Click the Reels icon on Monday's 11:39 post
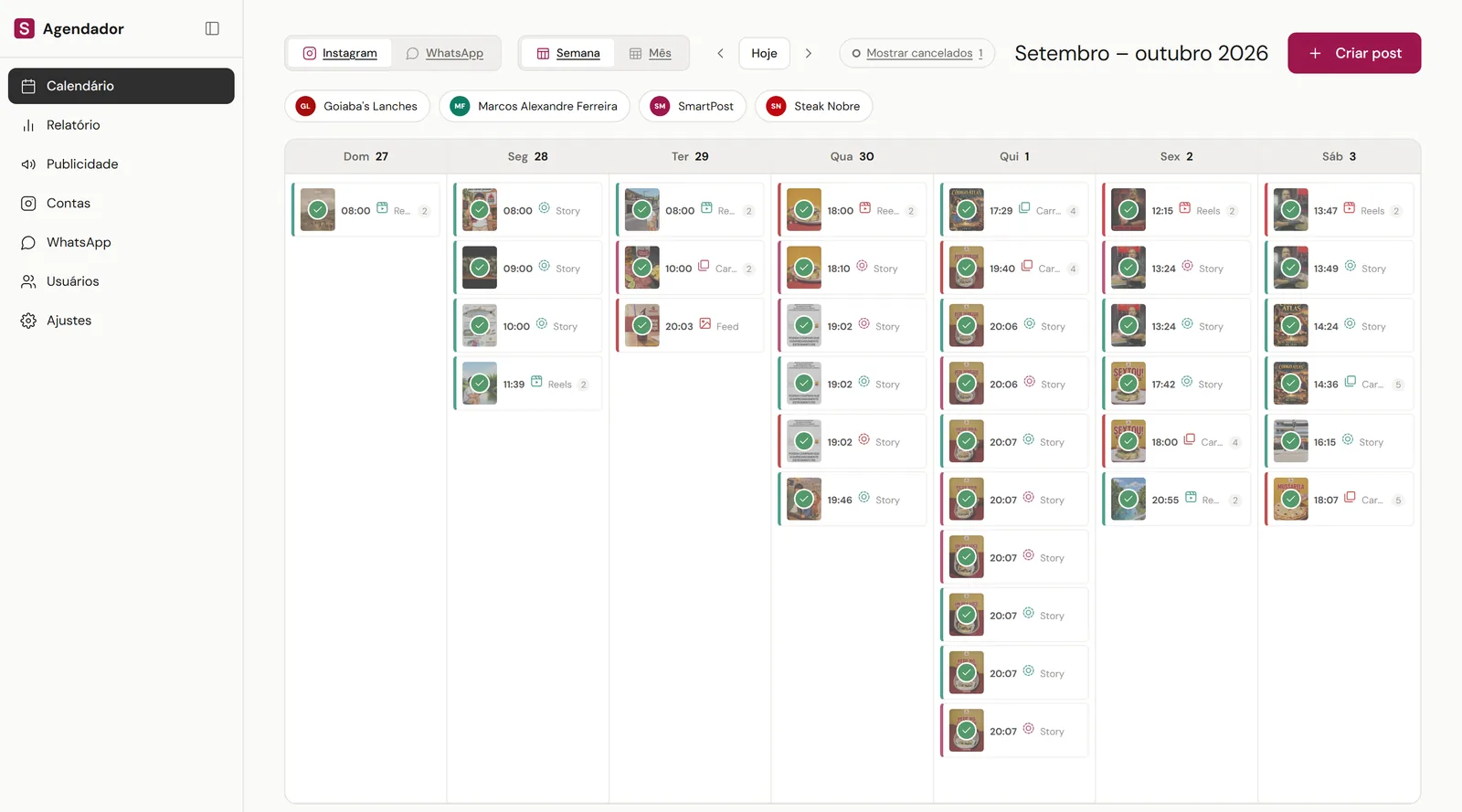The height and width of the screenshot is (812, 1462). click(x=536, y=382)
